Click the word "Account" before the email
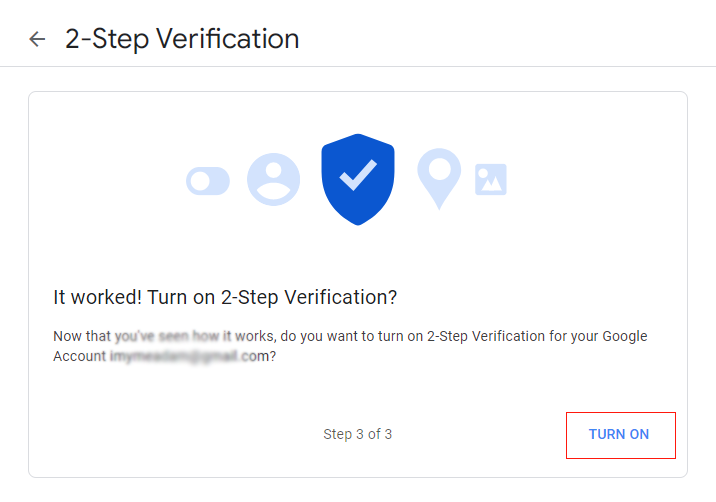716x502 pixels. tap(79, 356)
